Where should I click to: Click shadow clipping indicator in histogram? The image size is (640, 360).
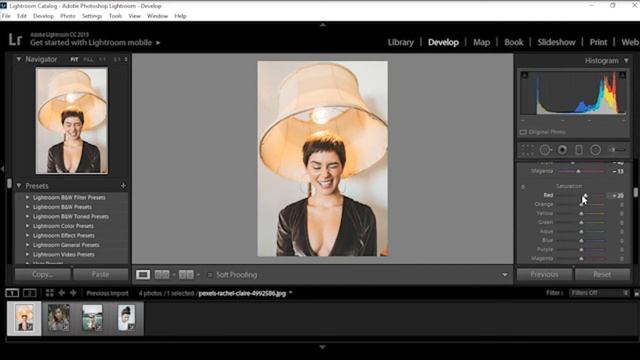[x=524, y=75]
